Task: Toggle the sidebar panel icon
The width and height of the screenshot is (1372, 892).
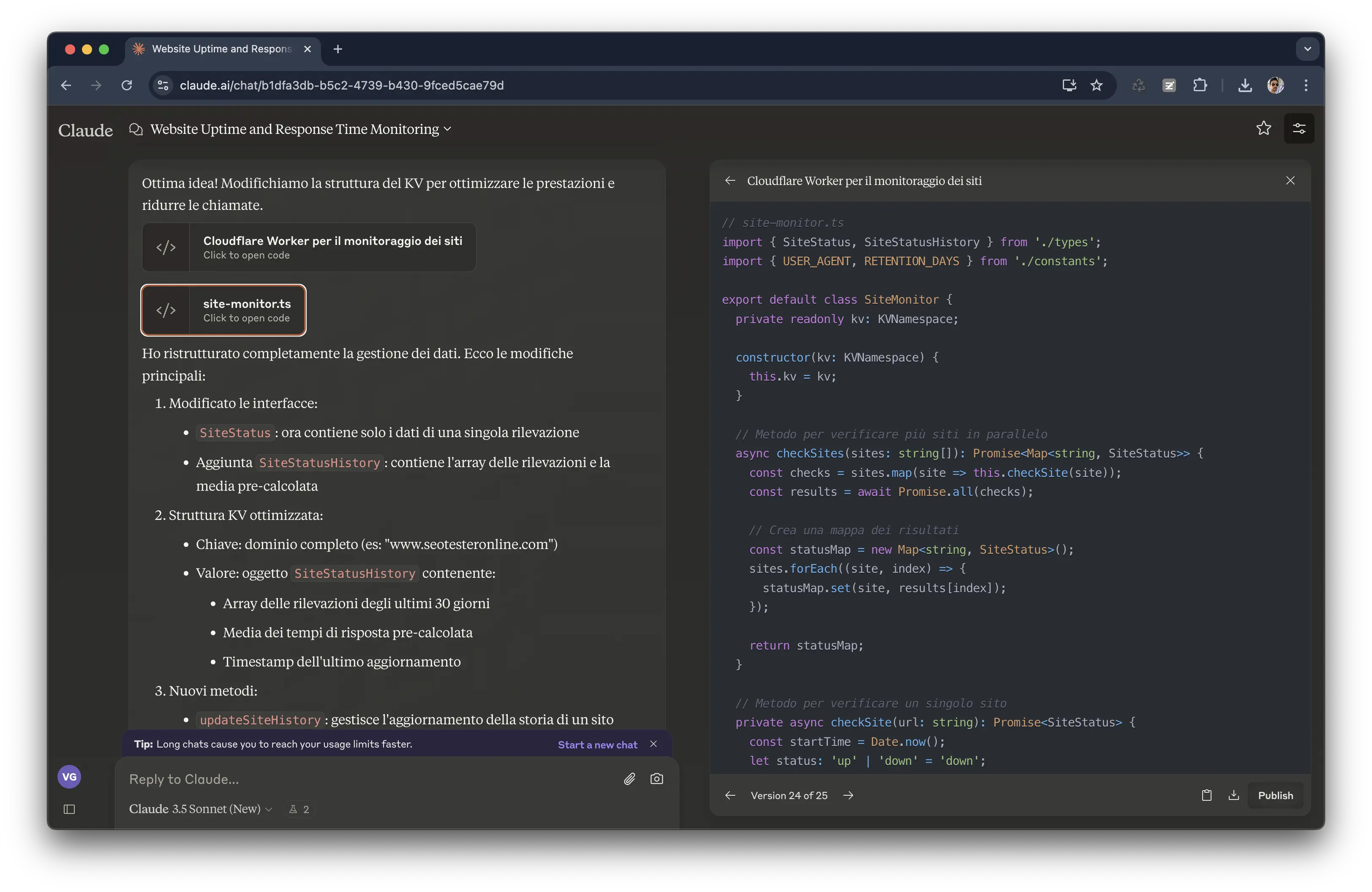Action: coord(69,809)
